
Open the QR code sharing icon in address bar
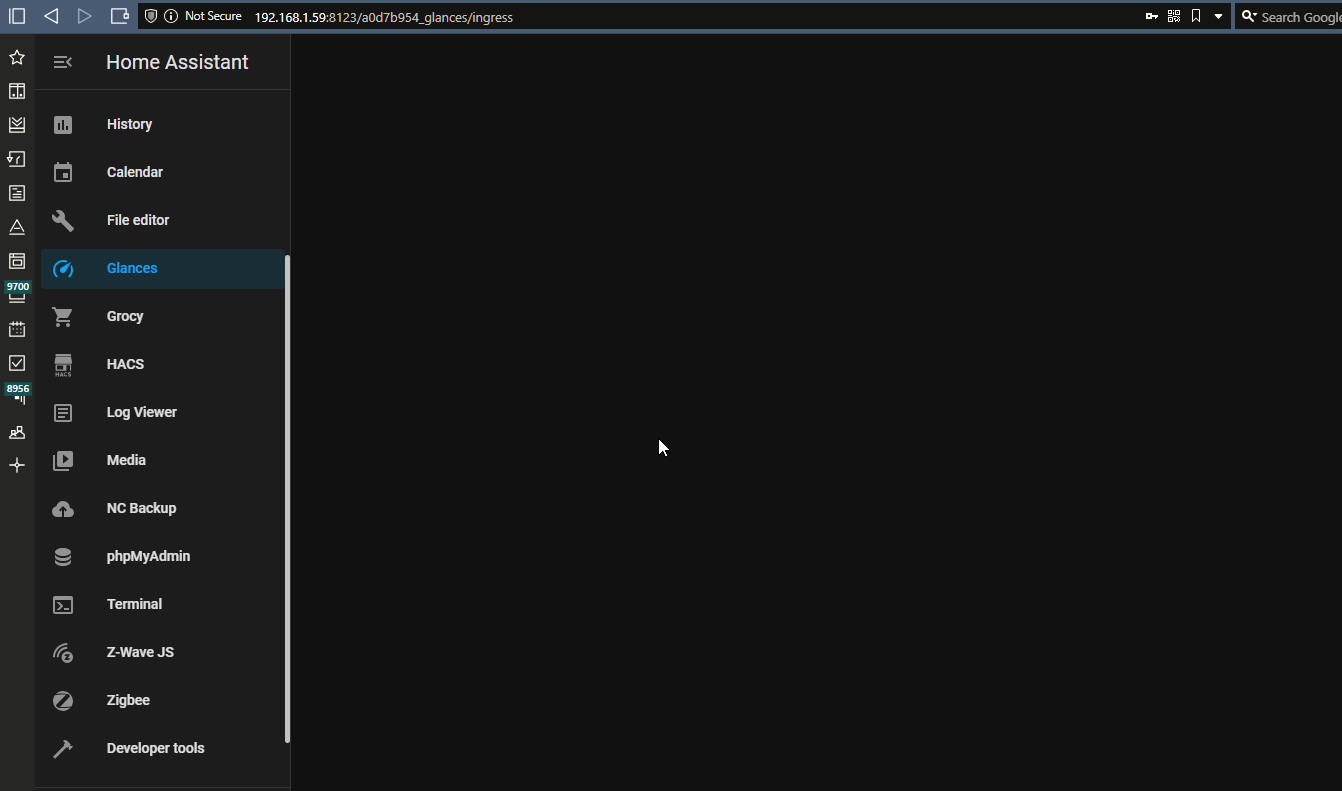tap(1173, 16)
